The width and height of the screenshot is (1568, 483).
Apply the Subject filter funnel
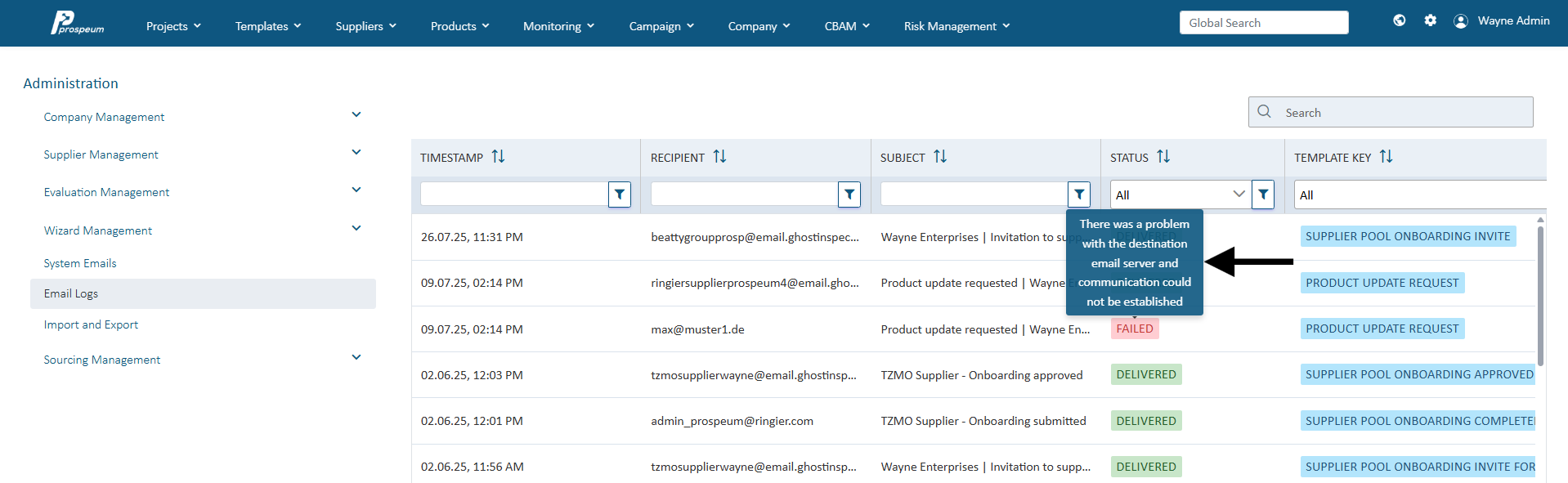[x=1079, y=195]
